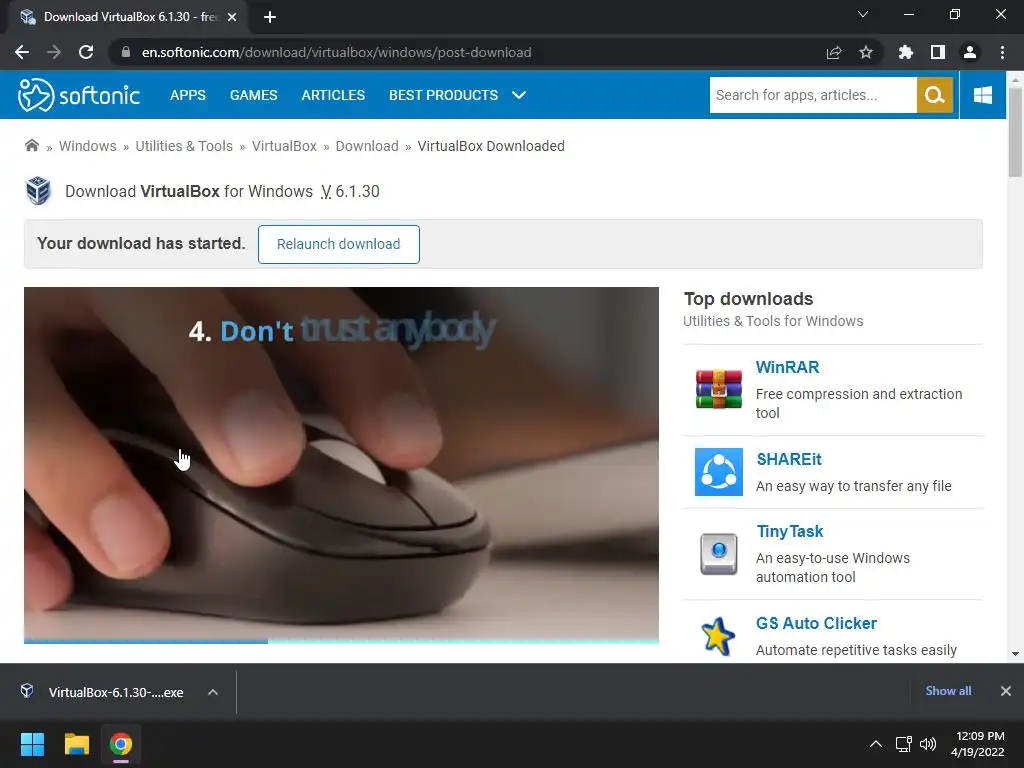Viewport: 1024px width, 768px height.
Task: Click 'VirtualBox Downloaded' breadcrumb text
Action: coord(491,146)
